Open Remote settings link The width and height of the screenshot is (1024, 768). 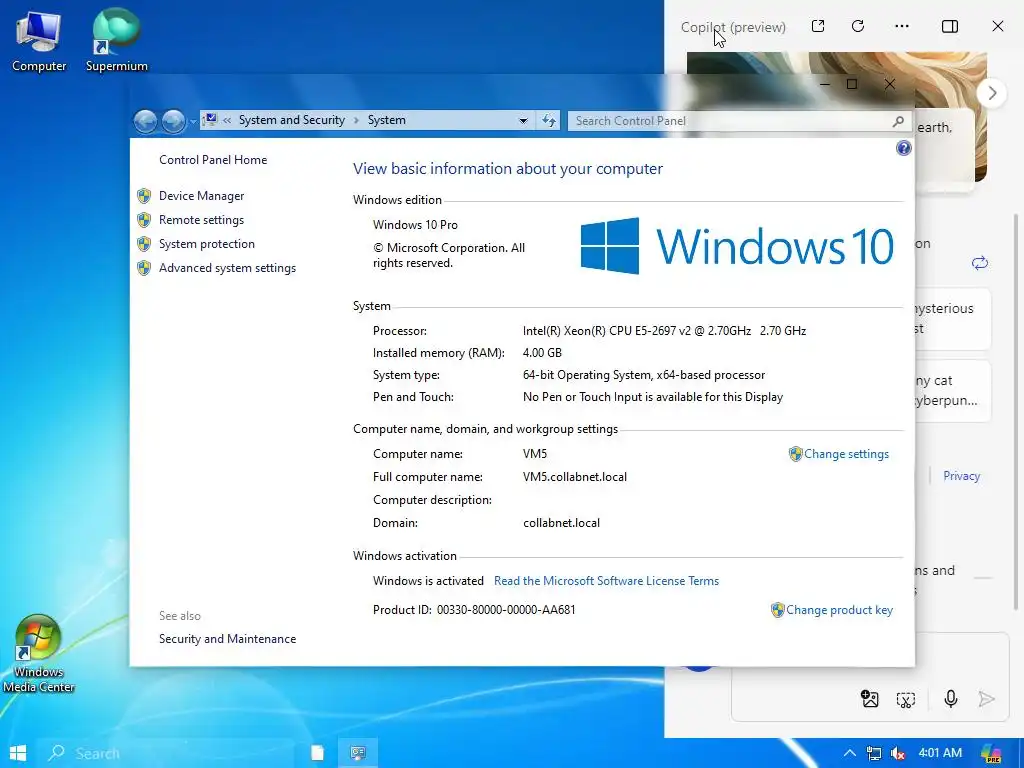tap(201, 220)
